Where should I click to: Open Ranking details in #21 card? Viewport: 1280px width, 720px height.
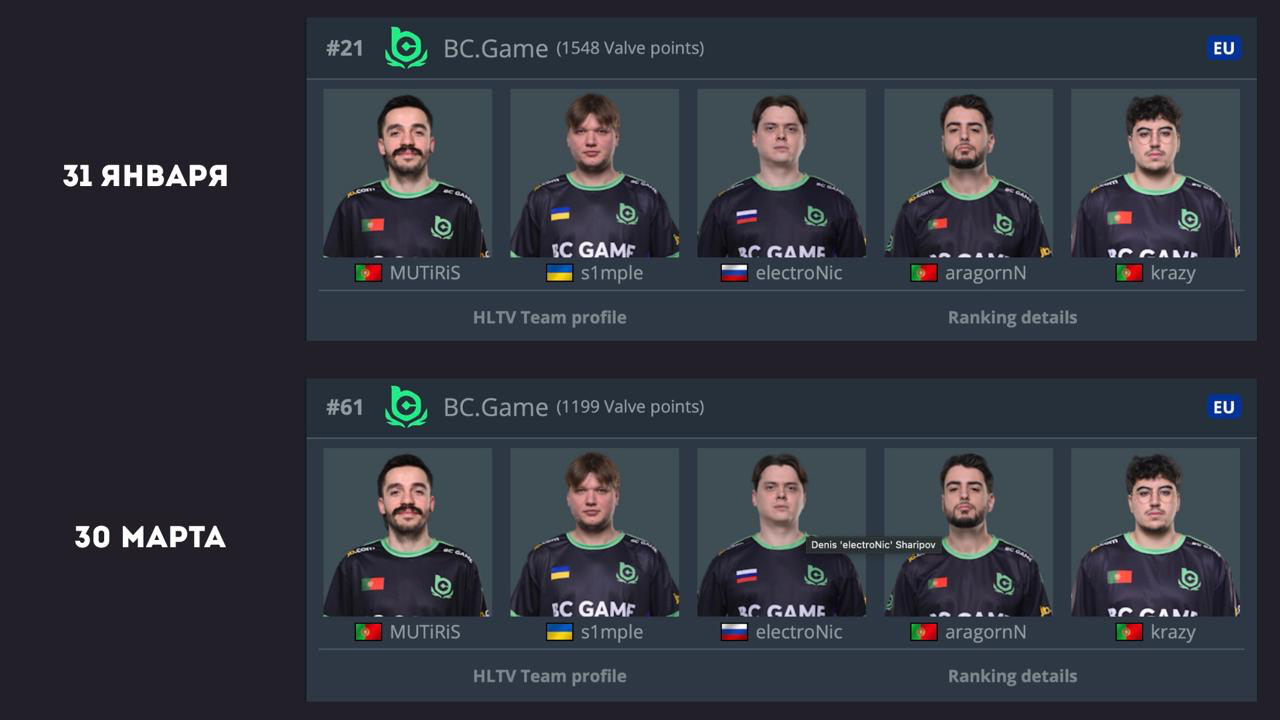[x=1012, y=317]
